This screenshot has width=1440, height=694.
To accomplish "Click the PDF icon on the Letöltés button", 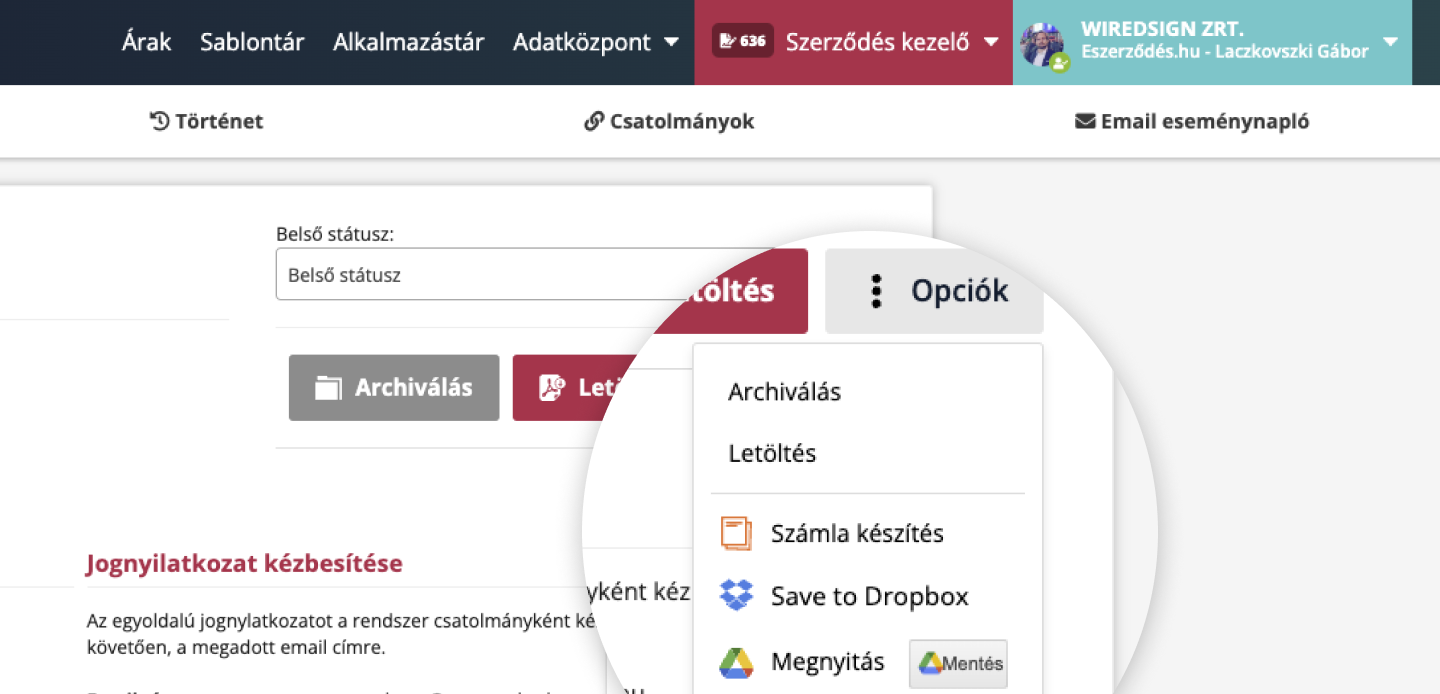I will [x=551, y=388].
